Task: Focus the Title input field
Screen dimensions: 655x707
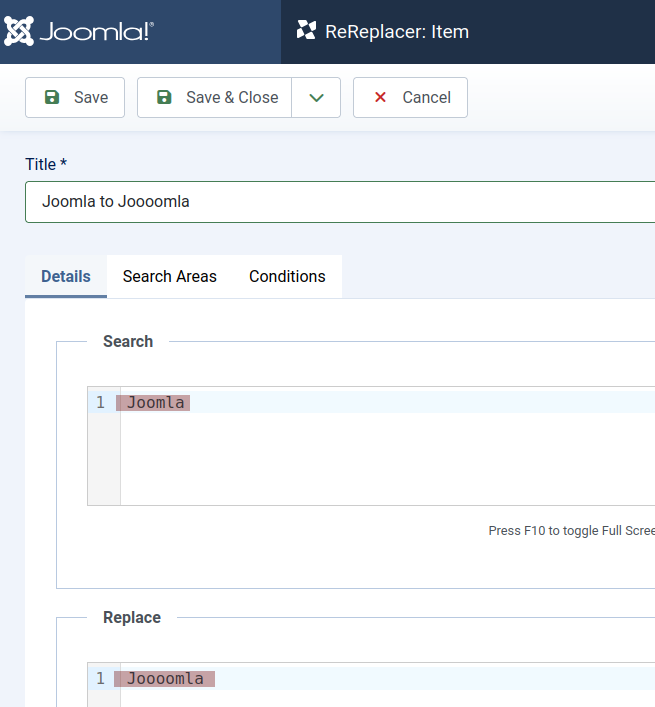Action: tap(340, 202)
